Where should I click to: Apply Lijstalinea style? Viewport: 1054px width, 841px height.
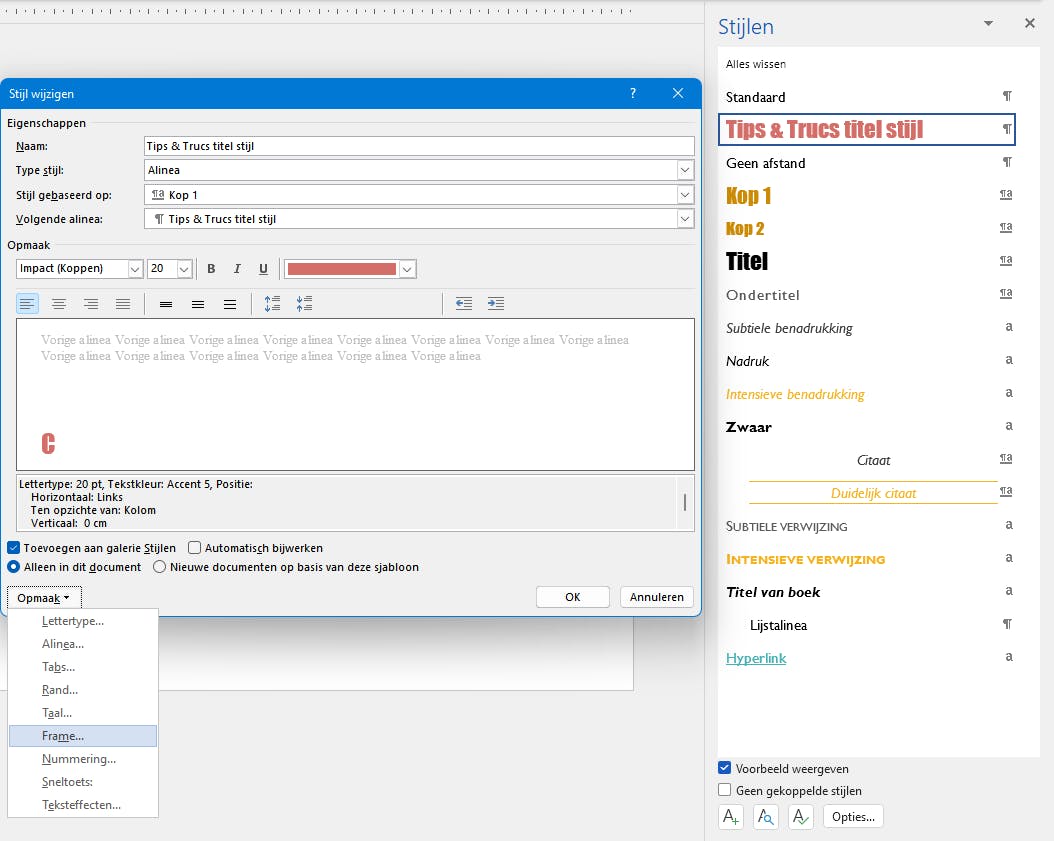[866, 625]
